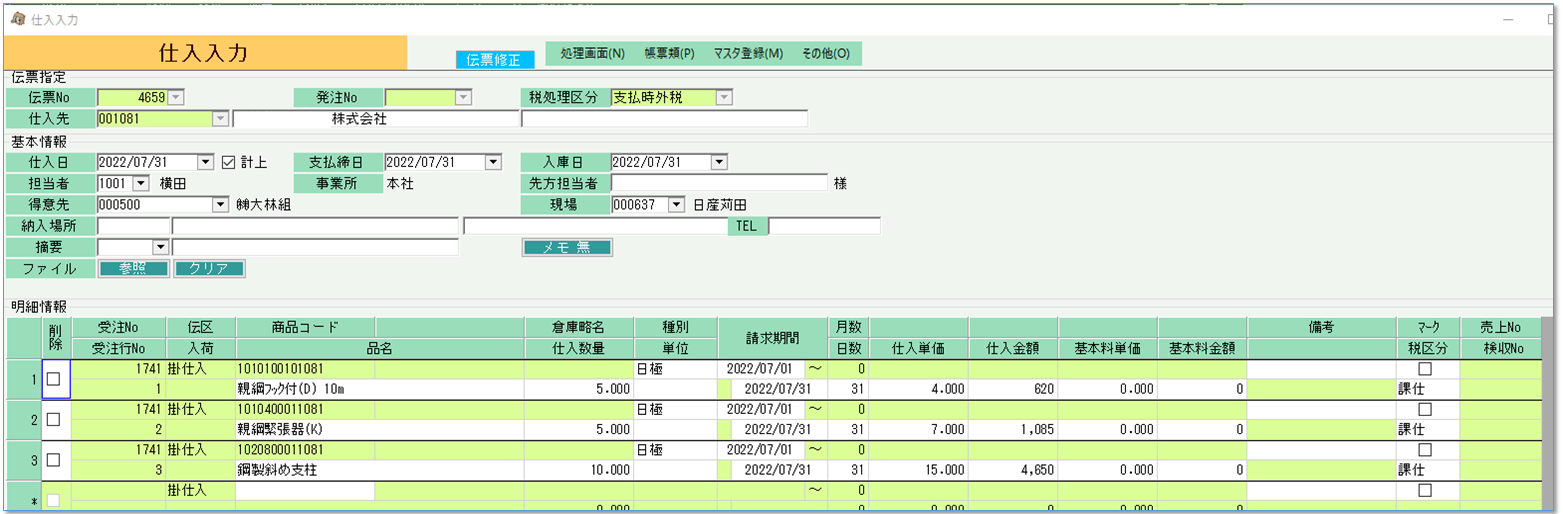1563x514 pixels.
Task: Click row header number 3
Action: (24, 460)
